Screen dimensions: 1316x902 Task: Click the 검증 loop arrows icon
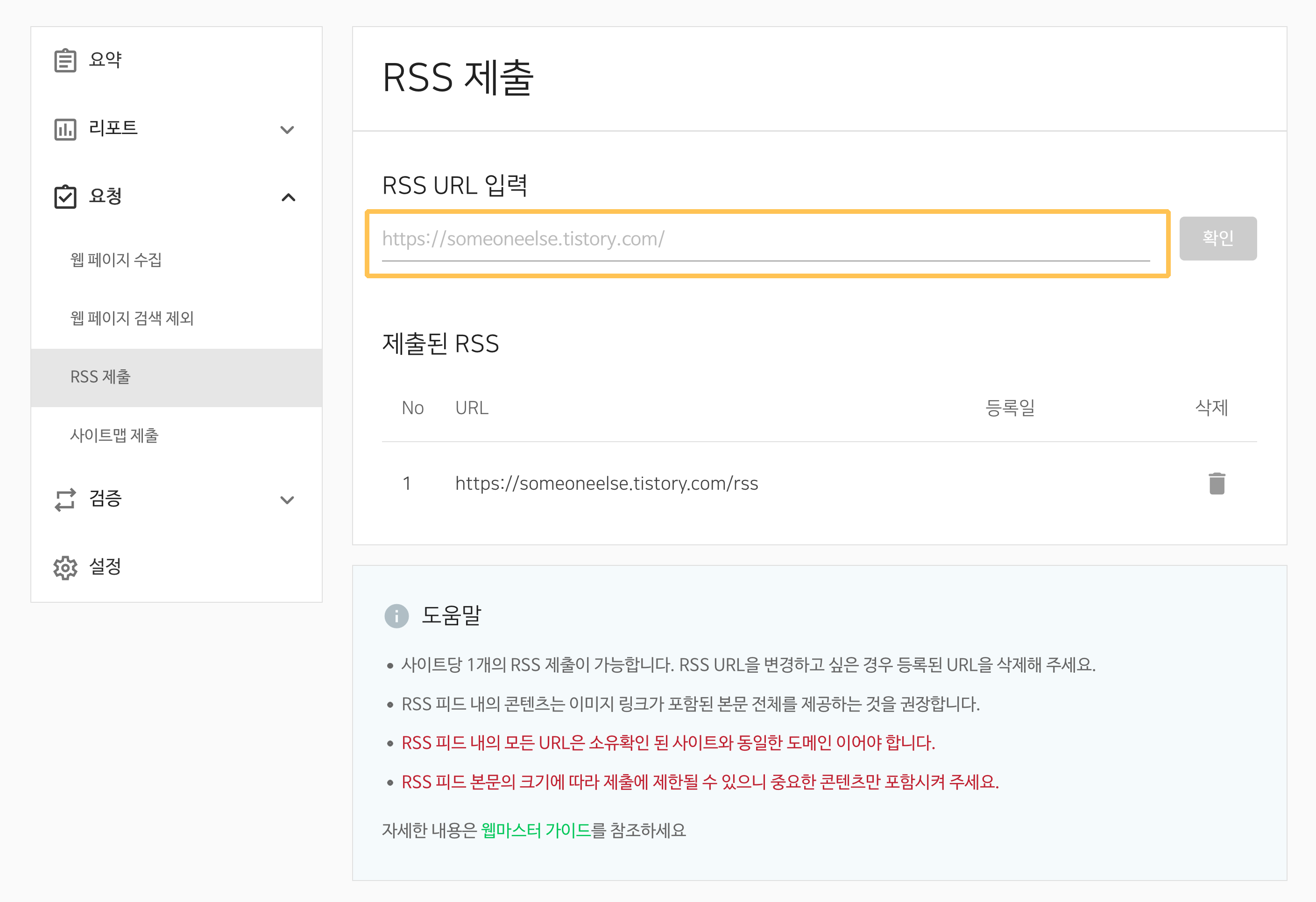[65, 500]
